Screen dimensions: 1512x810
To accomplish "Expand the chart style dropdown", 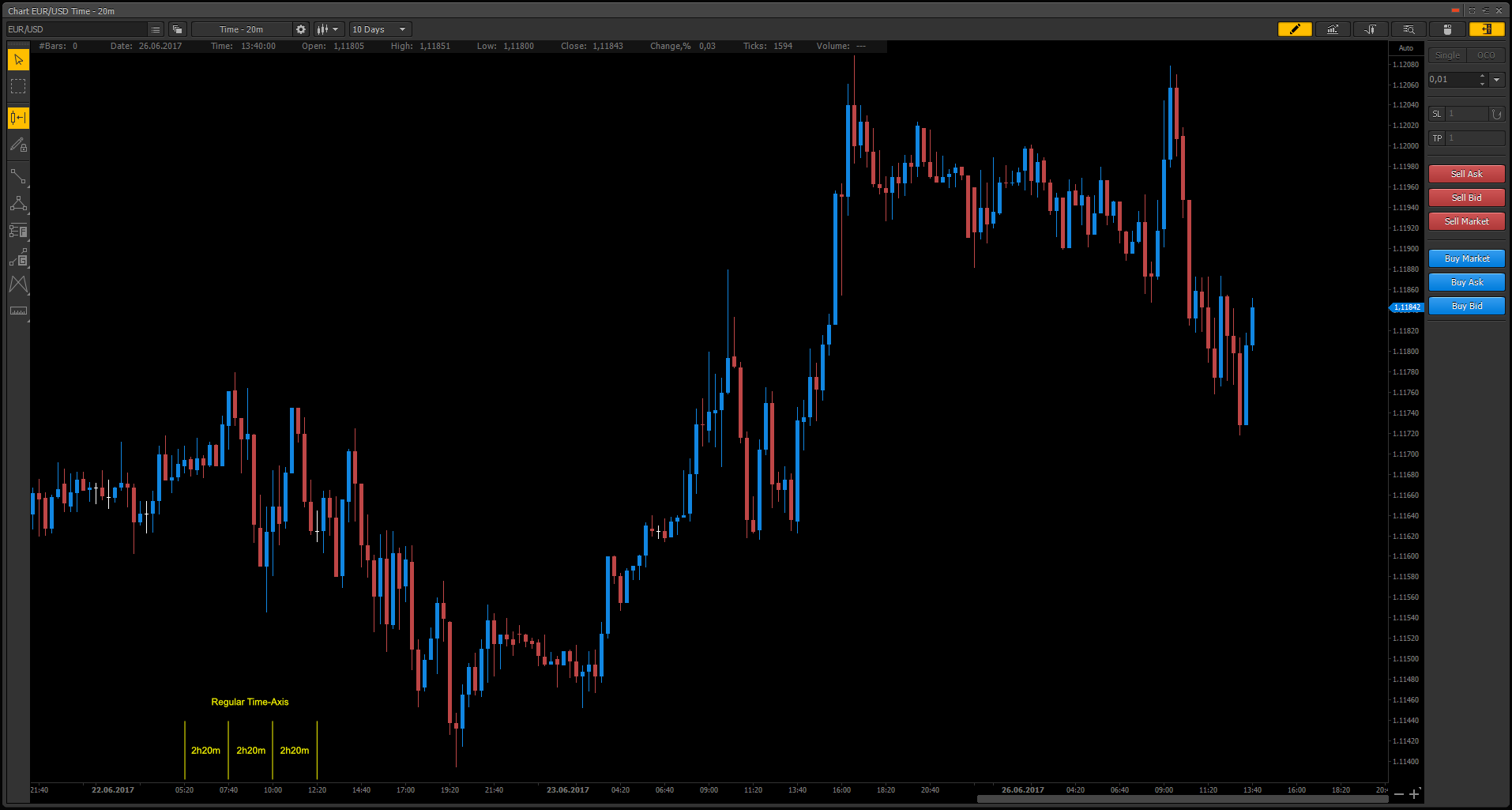I will tap(329, 29).
